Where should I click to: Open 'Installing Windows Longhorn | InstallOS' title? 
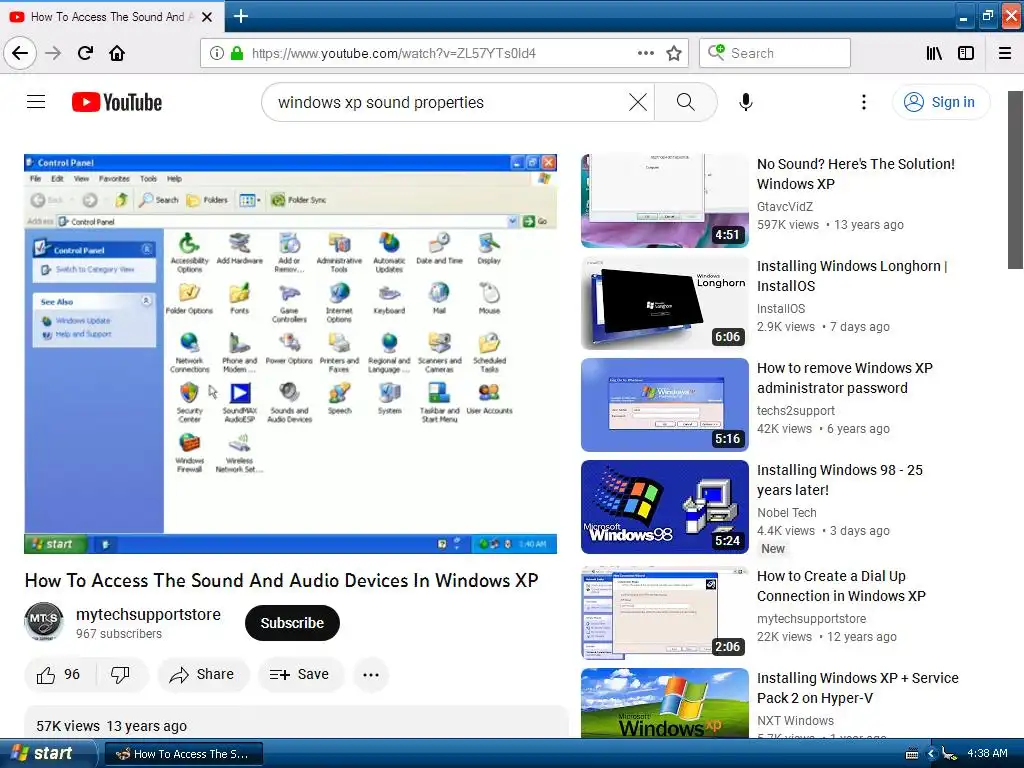click(852, 276)
